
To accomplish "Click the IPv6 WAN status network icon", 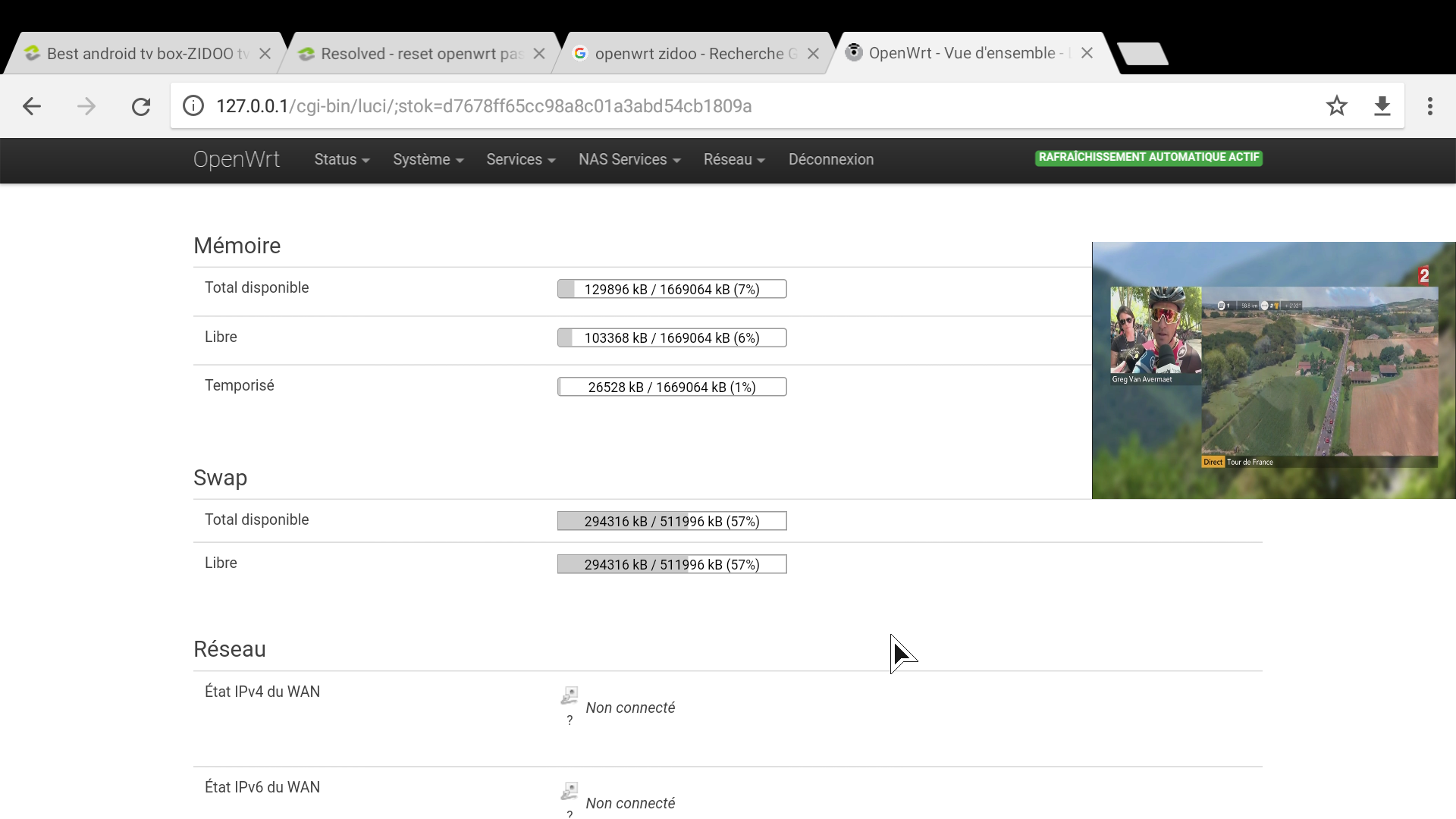I will tap(570, 791).
